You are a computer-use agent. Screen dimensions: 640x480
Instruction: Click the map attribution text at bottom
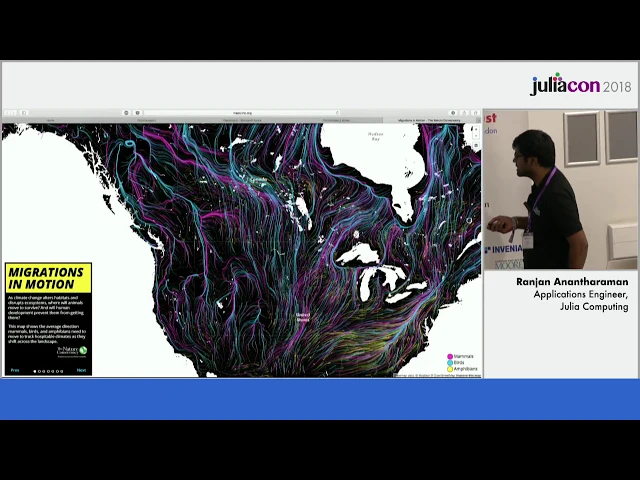coord(437,375)
